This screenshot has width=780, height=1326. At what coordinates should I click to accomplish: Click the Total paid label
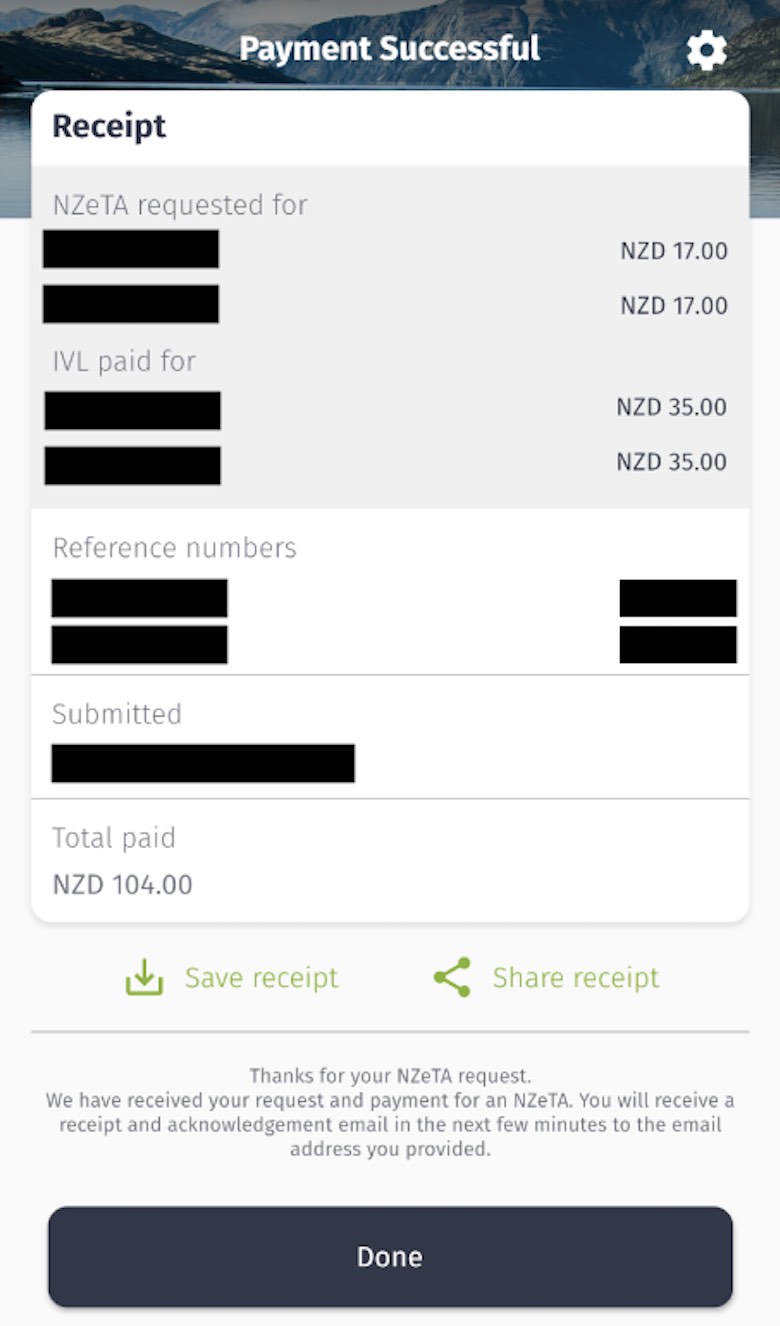coord(114,838)
